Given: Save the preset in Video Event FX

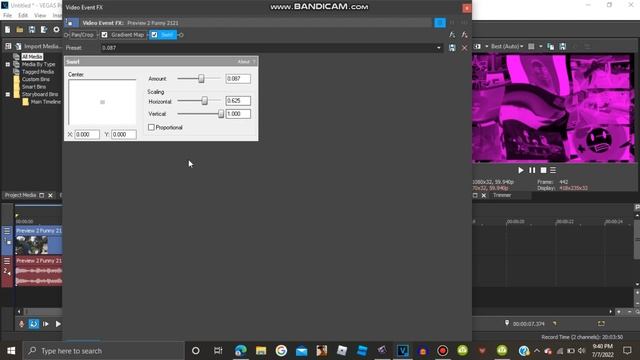Looking at the screenshot, I should tap(452, 48).
